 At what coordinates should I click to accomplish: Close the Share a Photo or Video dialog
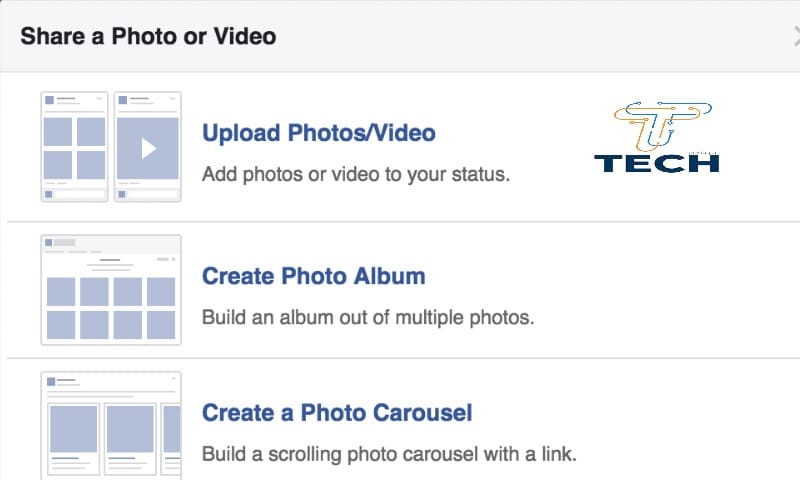click(795, 38)
